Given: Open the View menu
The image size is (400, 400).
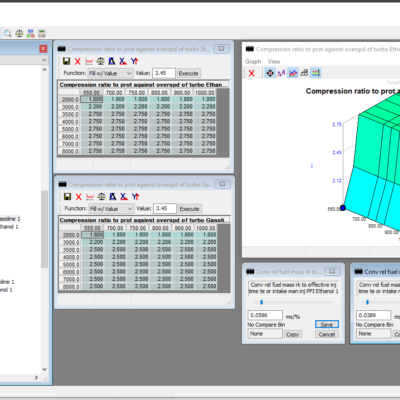Looking at the screenshot, I should [274, 61].
